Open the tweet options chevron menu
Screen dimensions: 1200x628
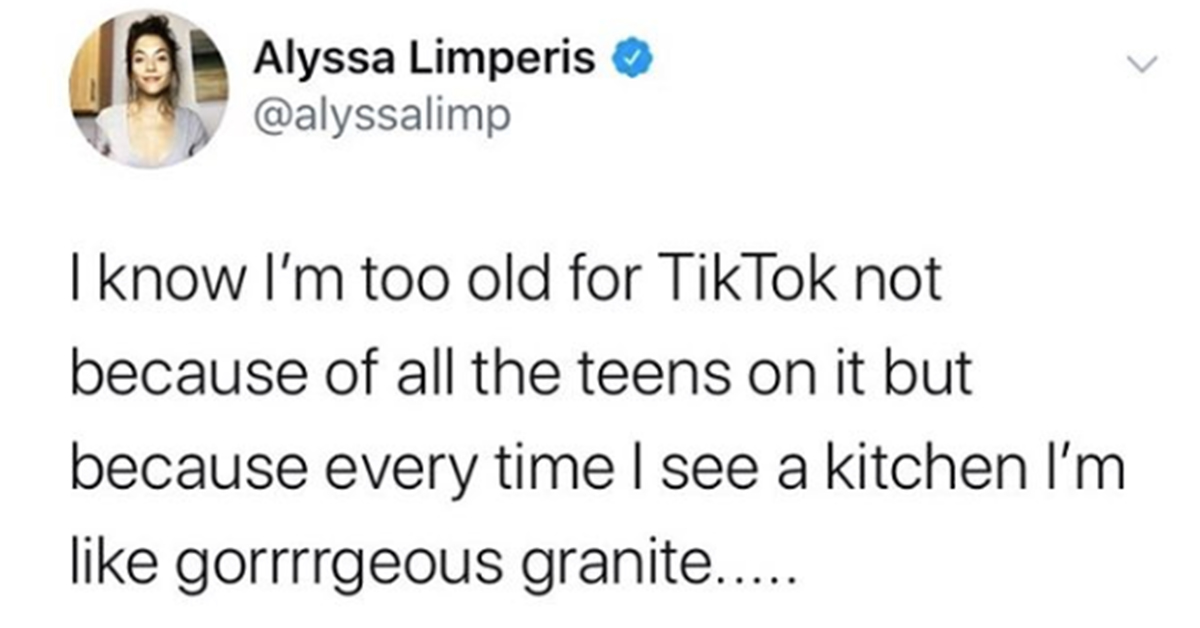1140,65
